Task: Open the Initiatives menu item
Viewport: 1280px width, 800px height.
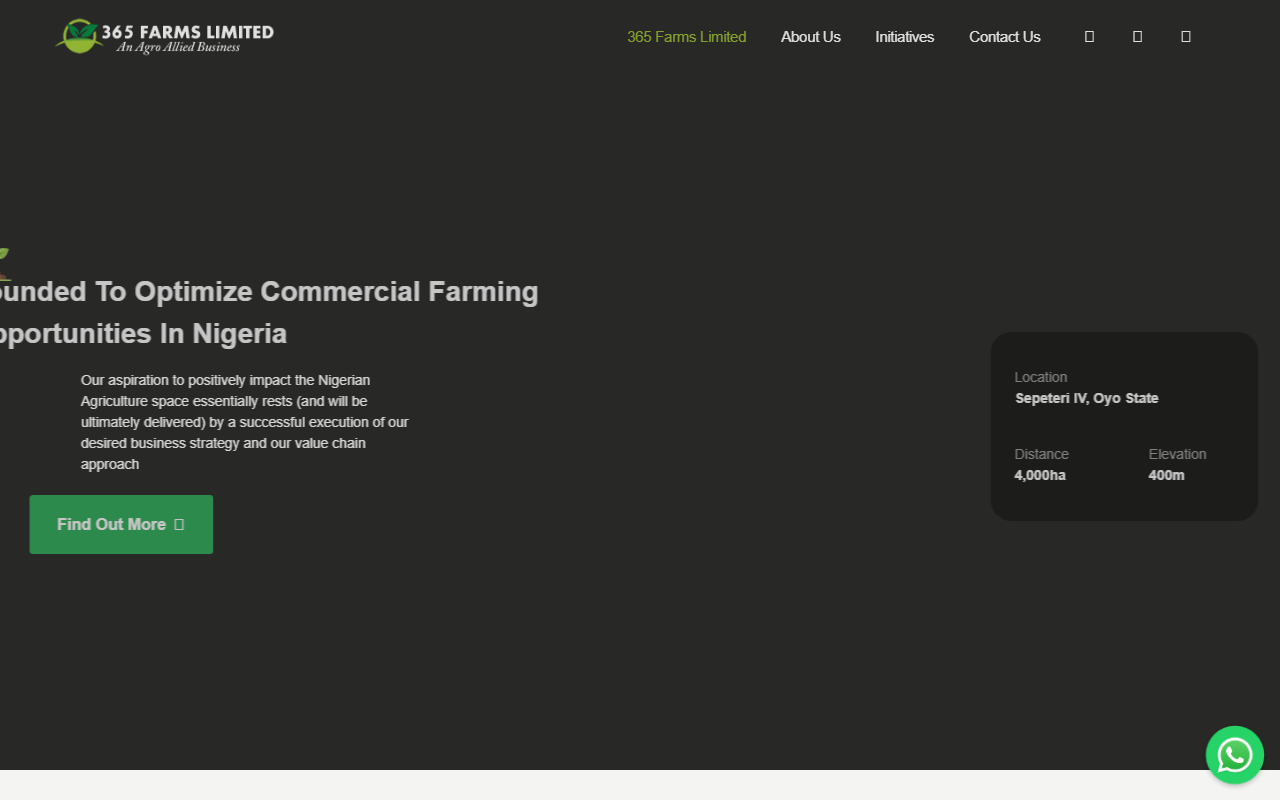Action: click(904, 37)
